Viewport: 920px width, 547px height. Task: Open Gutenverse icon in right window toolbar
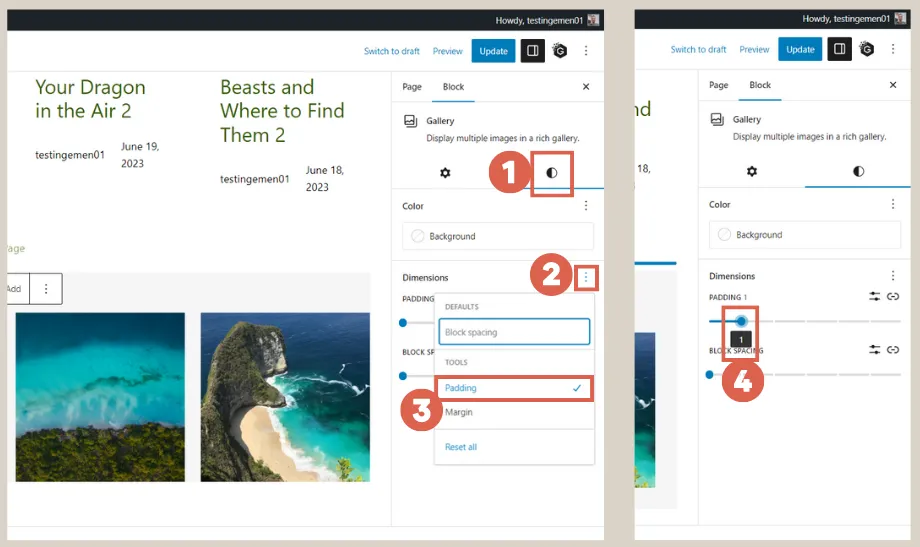click(867, 49)
